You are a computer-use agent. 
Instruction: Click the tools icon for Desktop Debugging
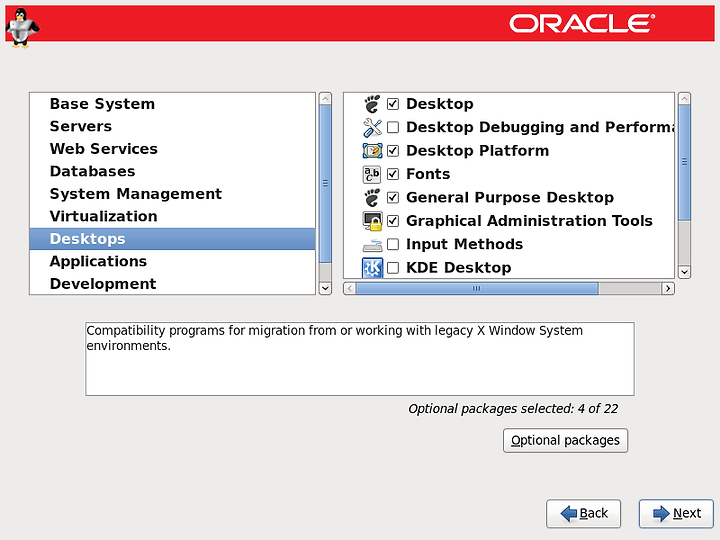point(372,127)
